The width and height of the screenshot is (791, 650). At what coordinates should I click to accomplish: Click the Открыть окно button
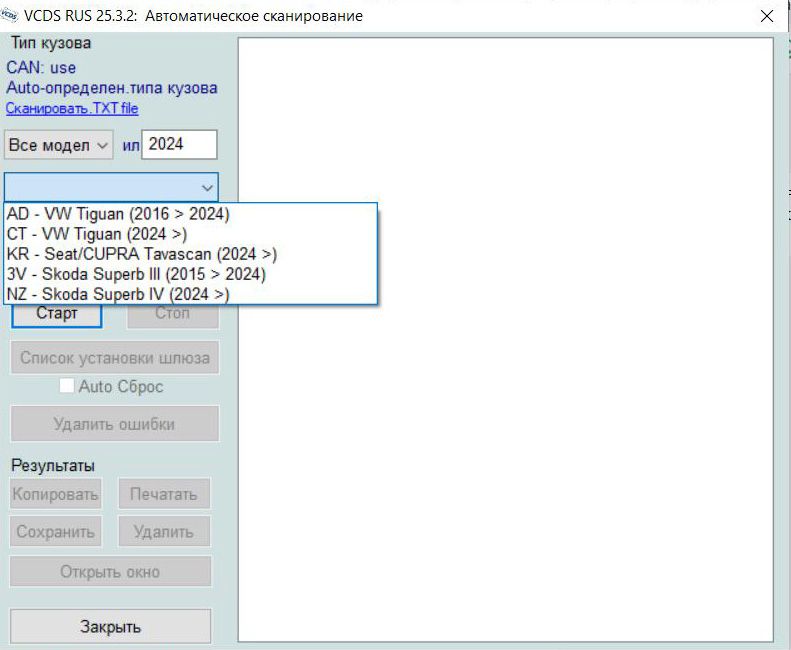coord(110,572)
